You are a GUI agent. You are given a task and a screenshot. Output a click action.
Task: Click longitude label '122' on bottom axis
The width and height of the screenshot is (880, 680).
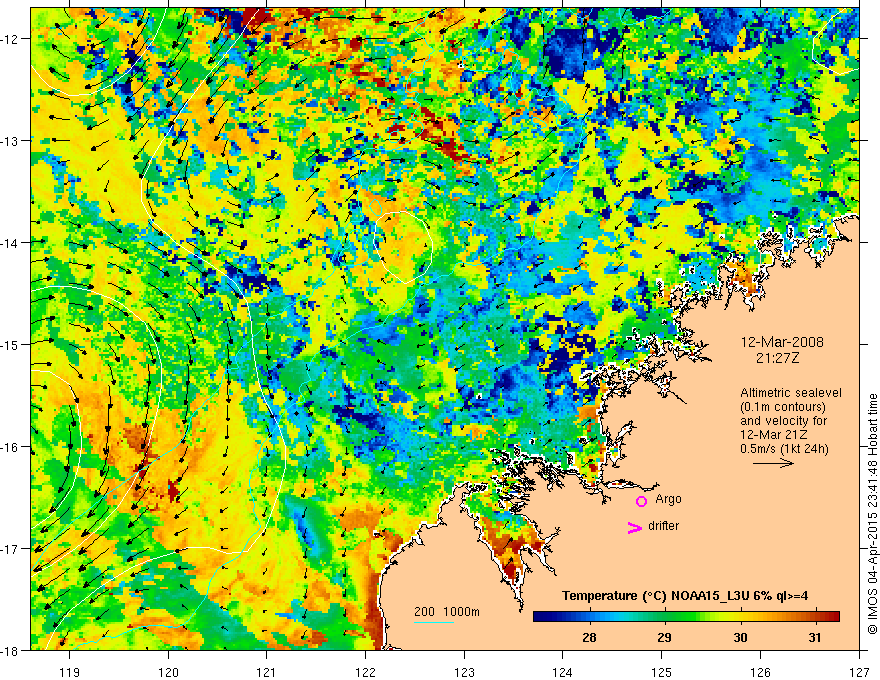pos(365,672)
